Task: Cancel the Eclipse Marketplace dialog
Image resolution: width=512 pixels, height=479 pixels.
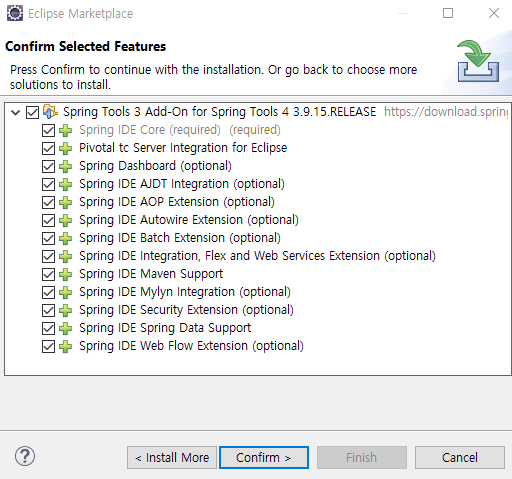Action: 460,458
